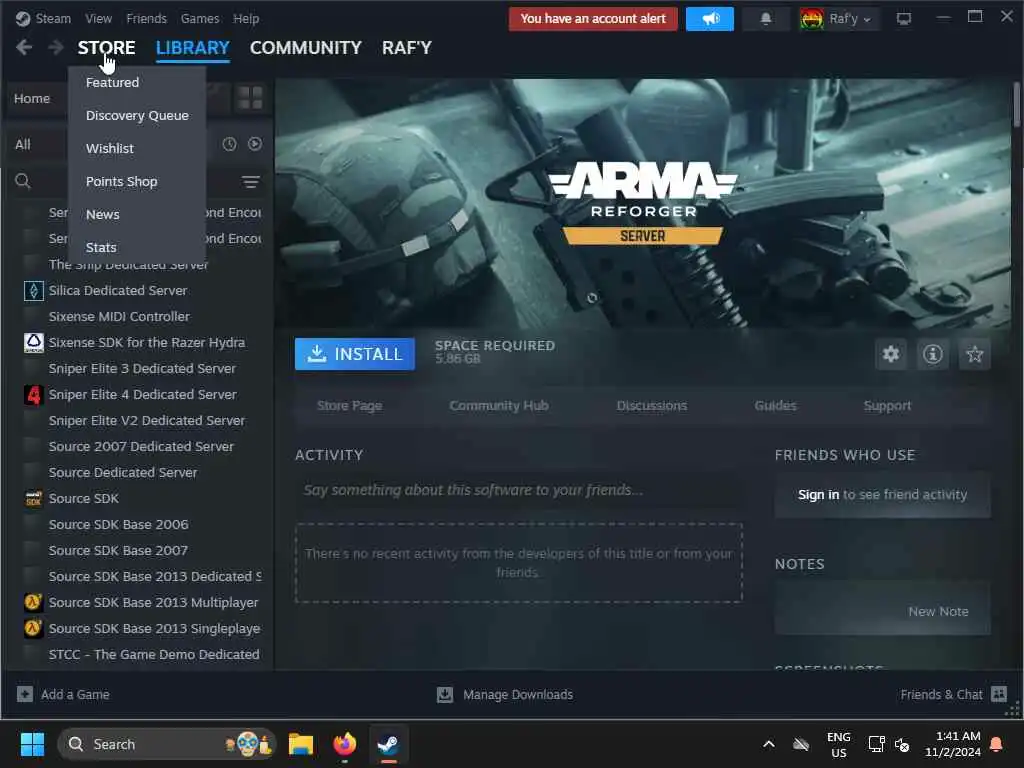Open File Explorer from the taskbar

[x=301, y=744]
